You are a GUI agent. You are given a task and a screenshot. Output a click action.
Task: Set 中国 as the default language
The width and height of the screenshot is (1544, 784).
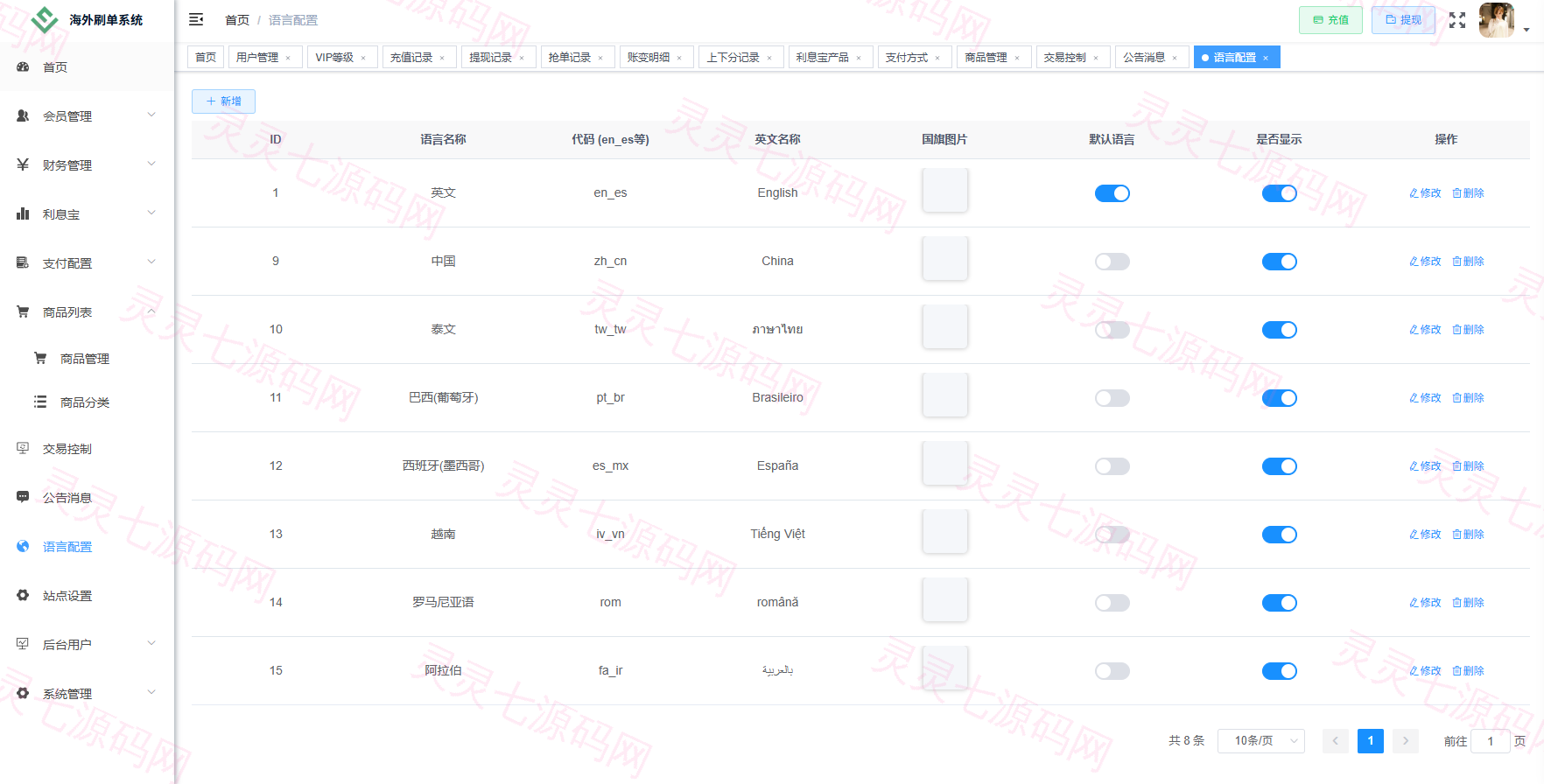click(1112, 262)
